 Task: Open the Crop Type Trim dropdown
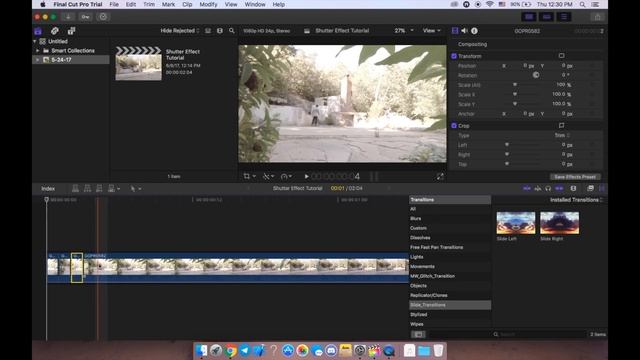point(562,135)
